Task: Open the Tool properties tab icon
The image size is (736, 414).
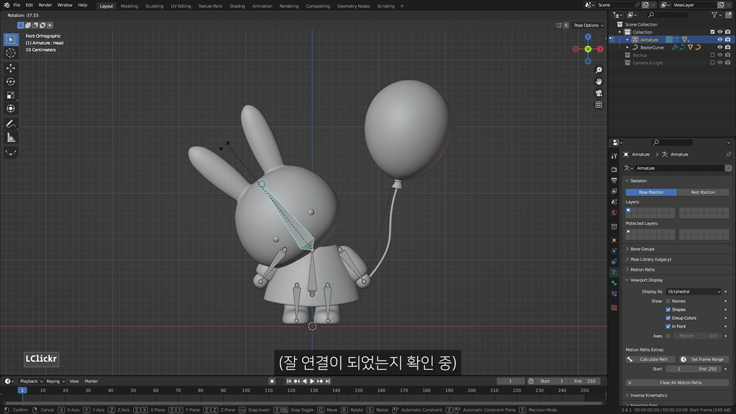Action: (614, 156)
